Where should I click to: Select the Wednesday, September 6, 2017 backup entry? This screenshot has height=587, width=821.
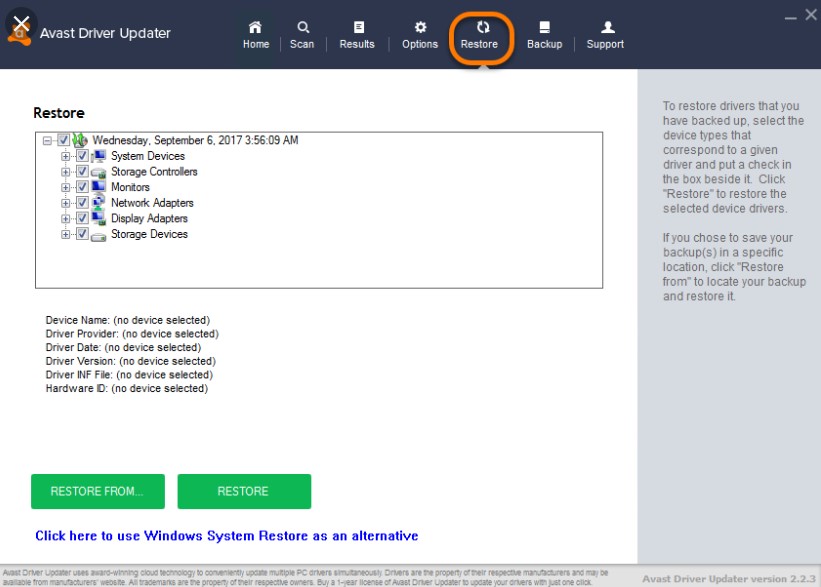pos(195,140)
